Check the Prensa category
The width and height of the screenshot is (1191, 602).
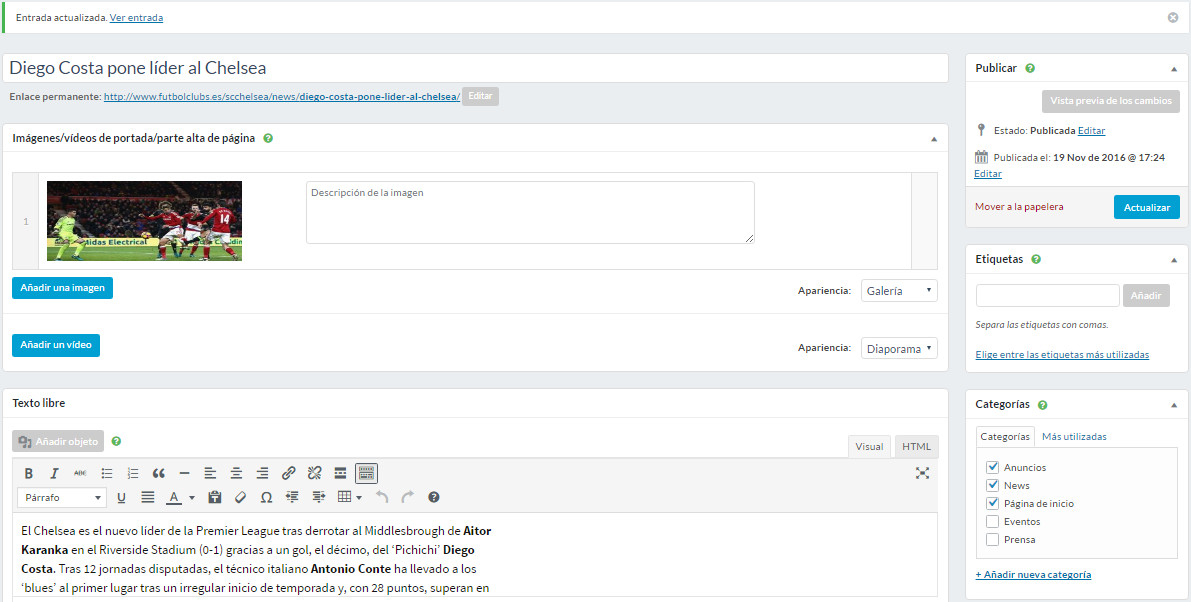pyautogui.click(x=992, y=540)
